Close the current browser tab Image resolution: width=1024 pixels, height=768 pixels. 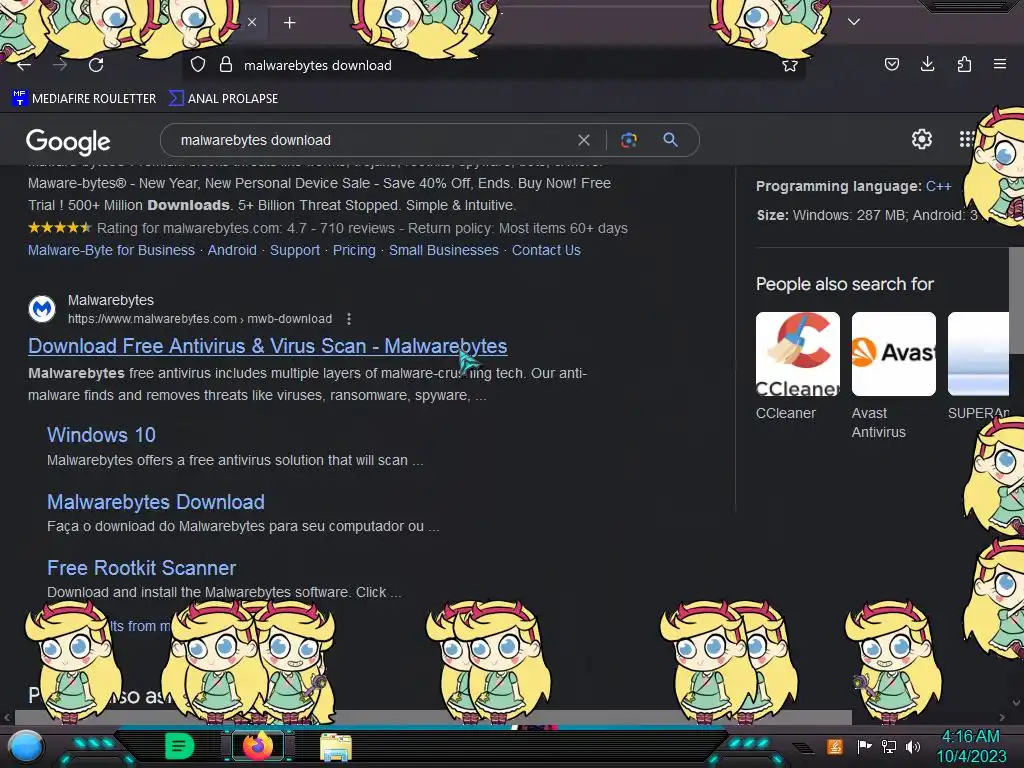252,23
